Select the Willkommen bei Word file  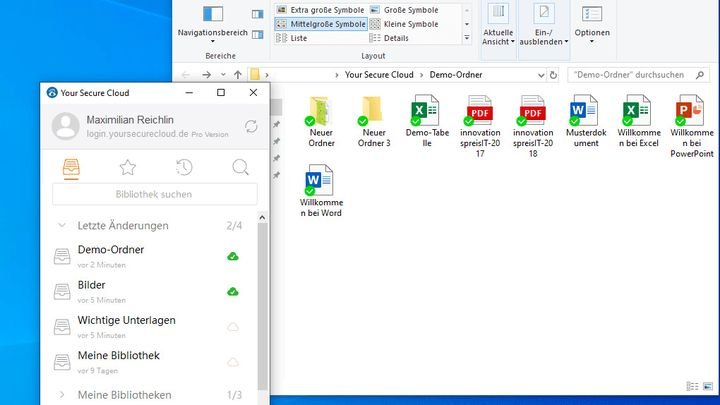point(321,191)
